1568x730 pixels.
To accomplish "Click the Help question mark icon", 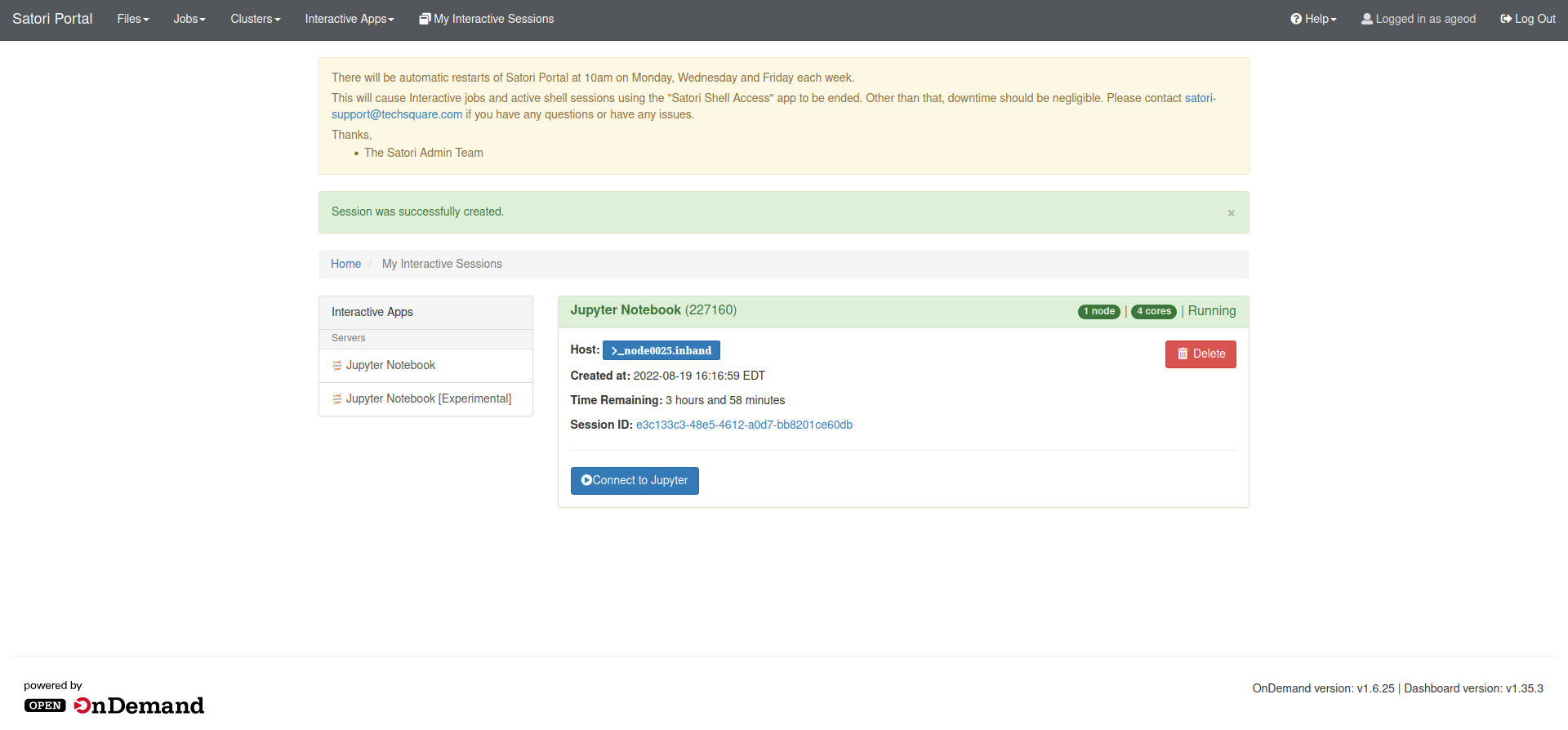I will 1296,19.
